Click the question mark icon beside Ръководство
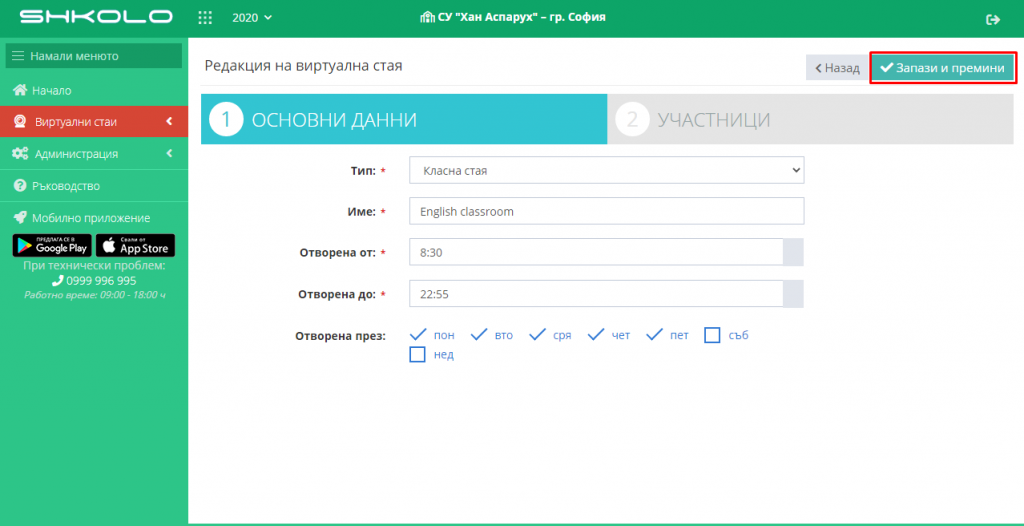 (20, 186)
